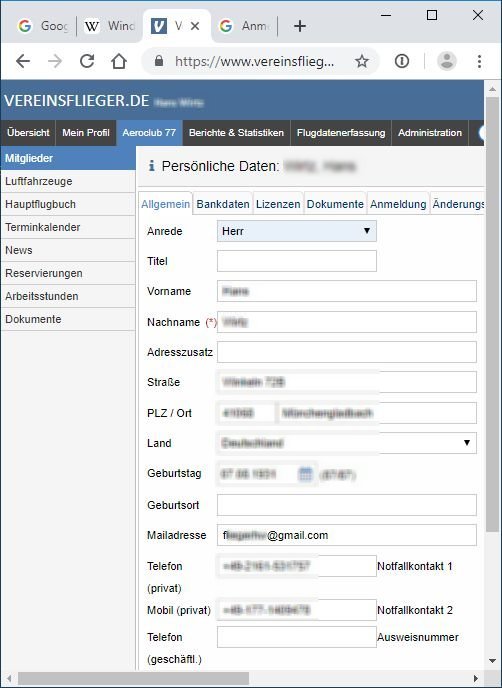Click the info icon beside Persönliche Daten

[151, 166]
